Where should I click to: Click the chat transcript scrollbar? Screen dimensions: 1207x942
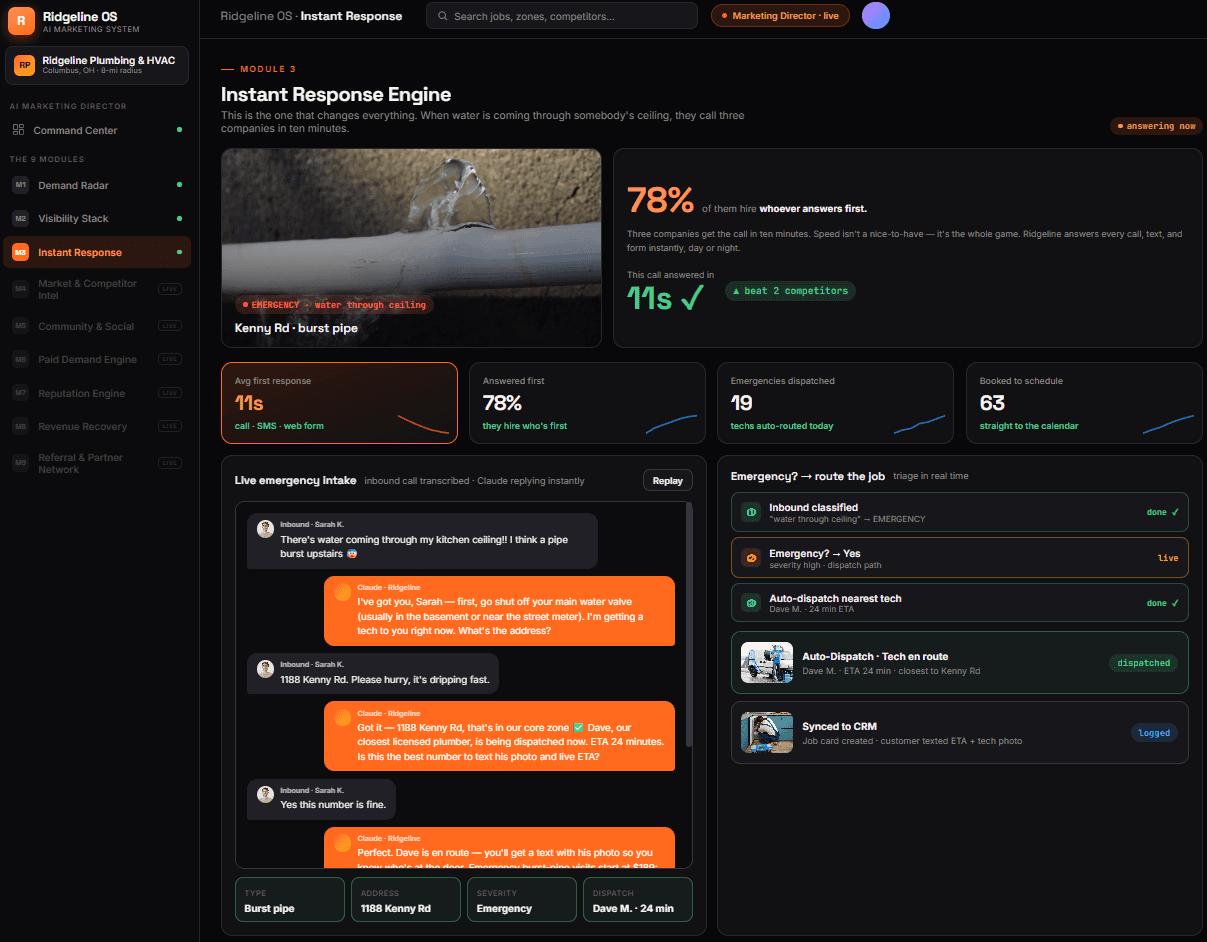[x=689, y=625]
